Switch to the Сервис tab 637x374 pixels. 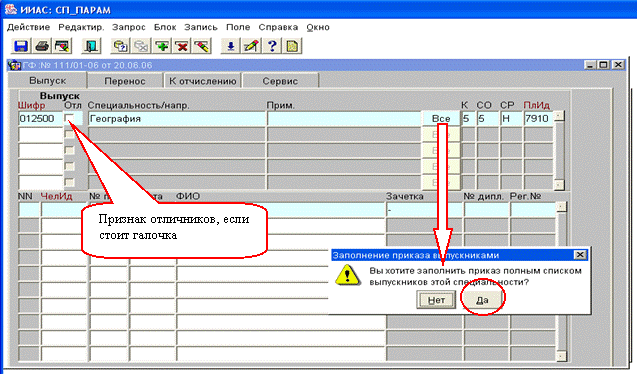point(280,81)
